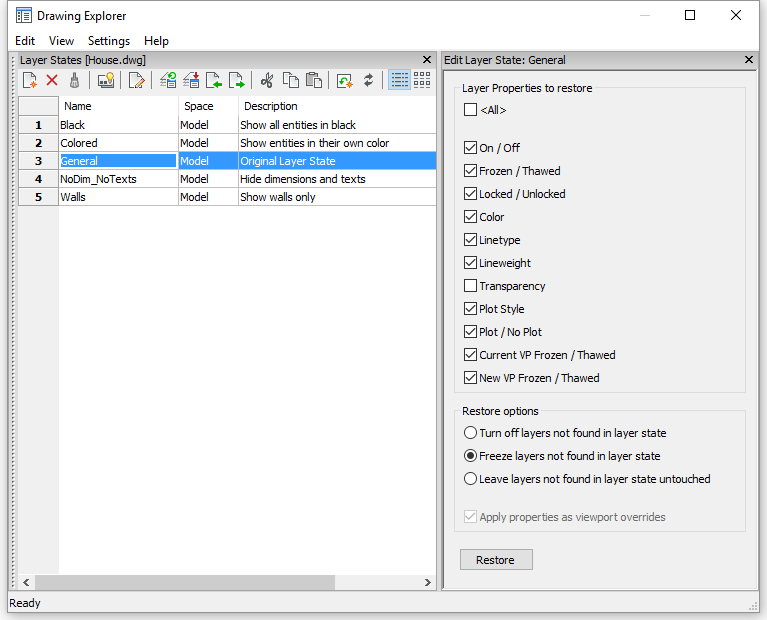Click the Paste clipboard icon
Screen dimensions: 767x620
[313, 80]
